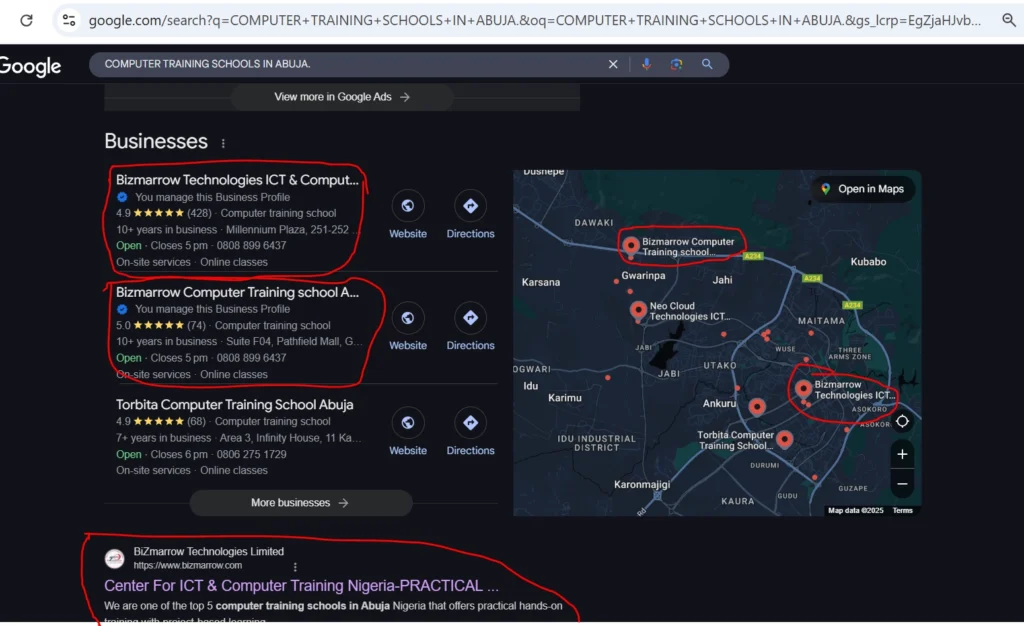Open site info icon in address bar
Viewport: 1024px width, 626px height.
point(69,20)
